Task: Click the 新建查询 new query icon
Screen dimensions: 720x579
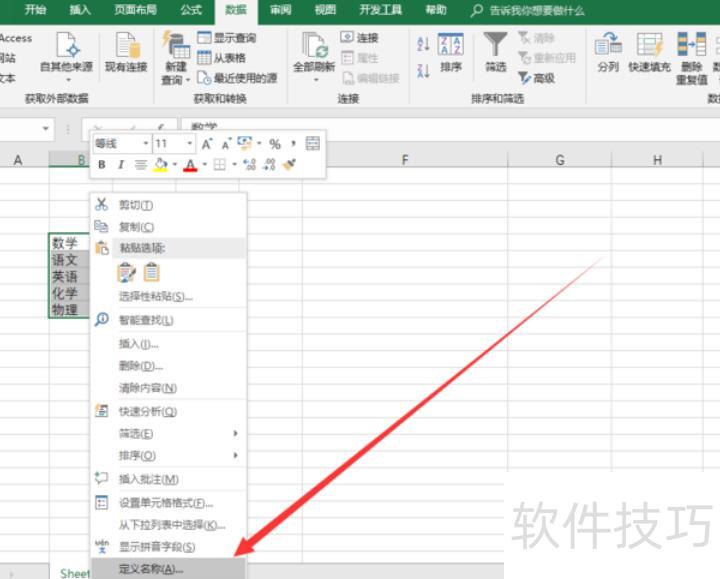Action: click(x=175, y=45)
